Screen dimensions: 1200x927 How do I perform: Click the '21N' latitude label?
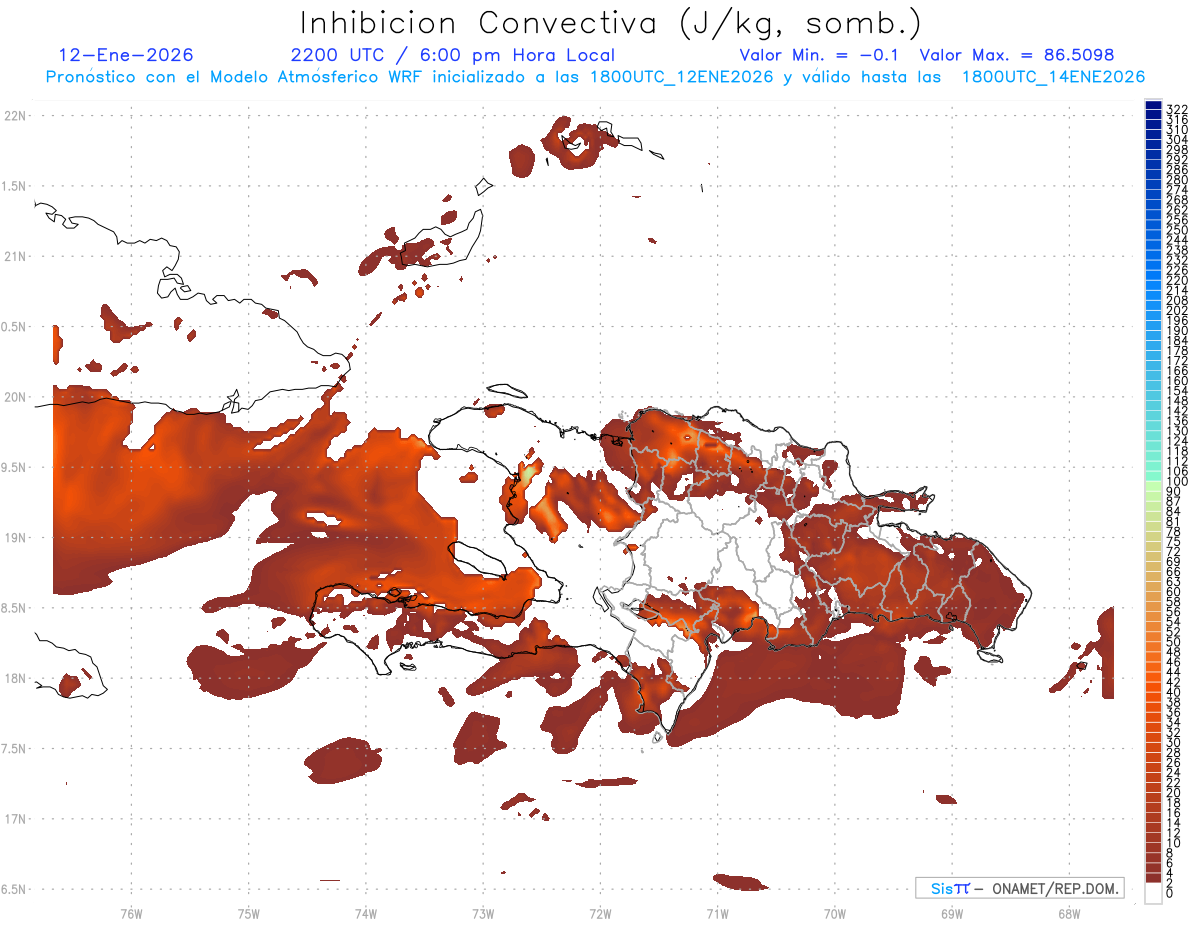pos(14,256)
